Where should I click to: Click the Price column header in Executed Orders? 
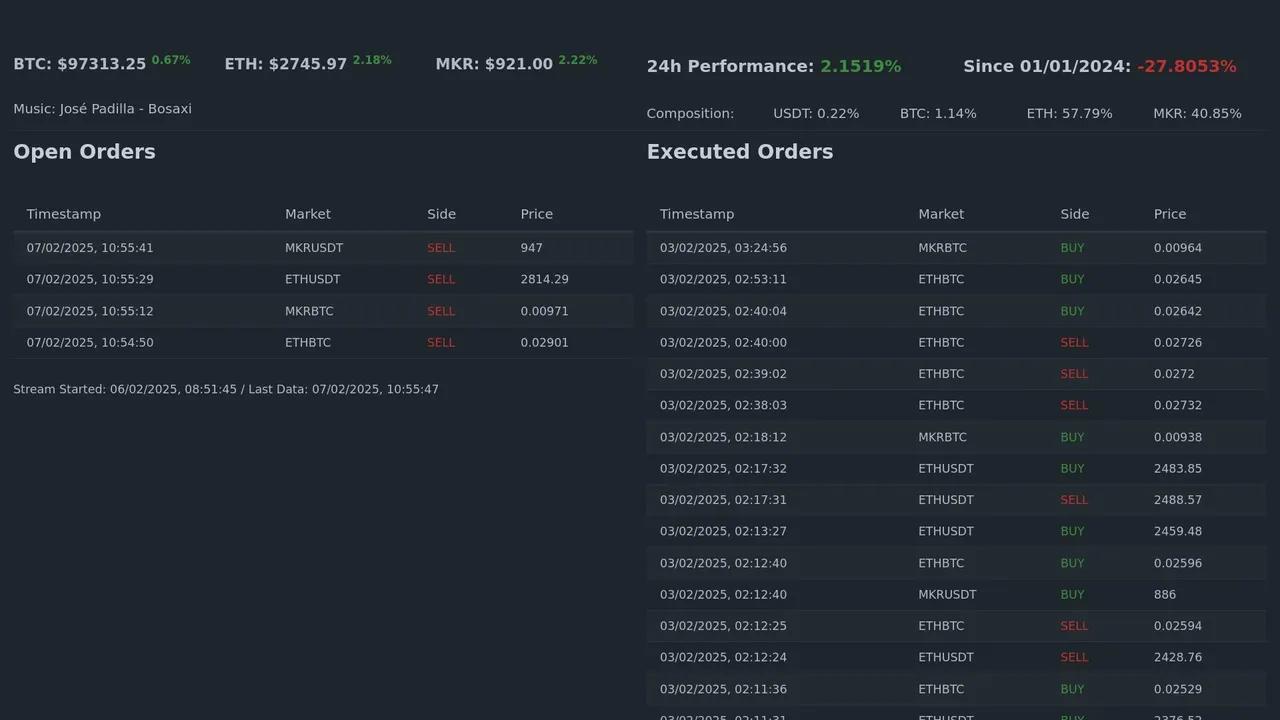pos(1170,214)
